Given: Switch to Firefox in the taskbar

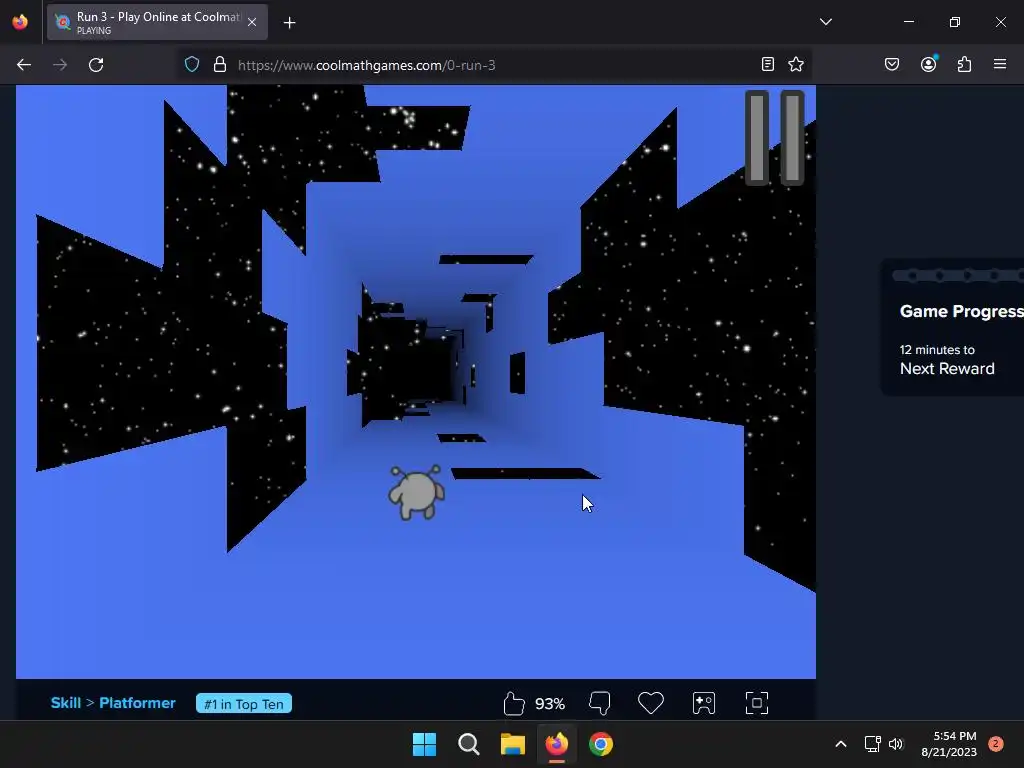Looking at the screenshot, I should click(x=557, y=744).
